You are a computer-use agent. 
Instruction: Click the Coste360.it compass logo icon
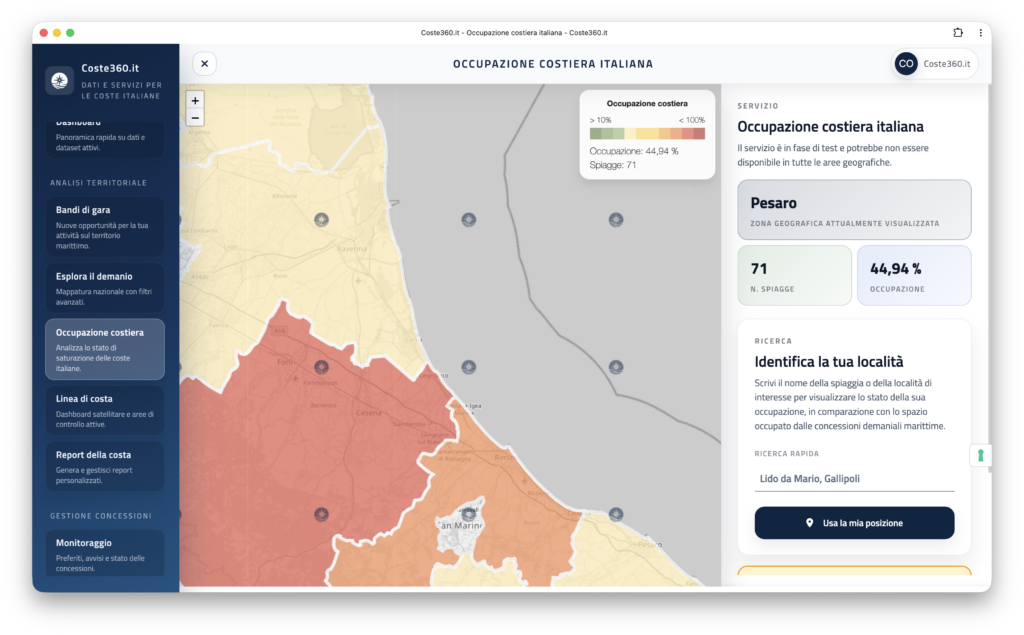pos(59,80)
